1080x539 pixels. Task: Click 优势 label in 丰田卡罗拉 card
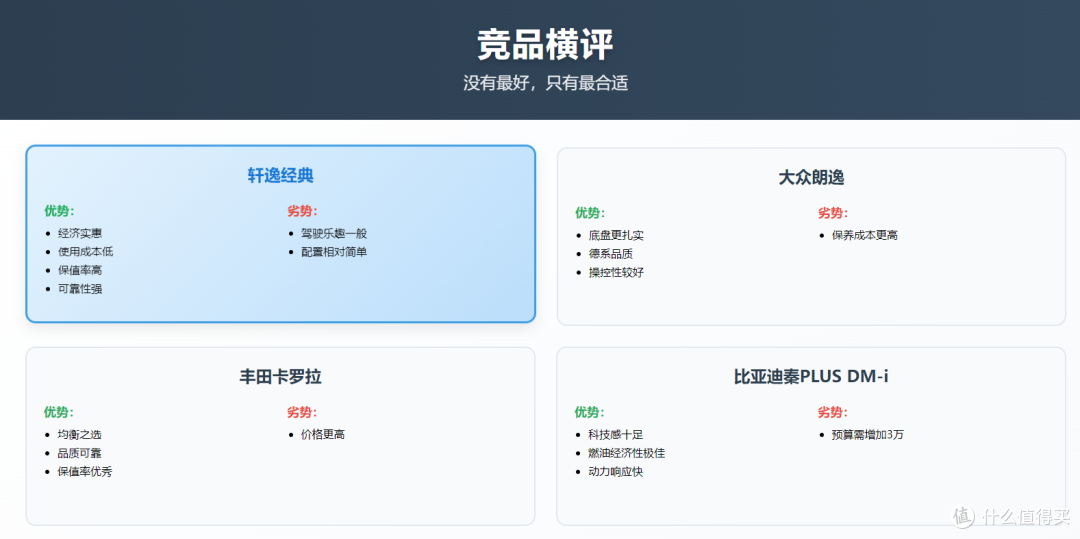(x=59, y=413)
